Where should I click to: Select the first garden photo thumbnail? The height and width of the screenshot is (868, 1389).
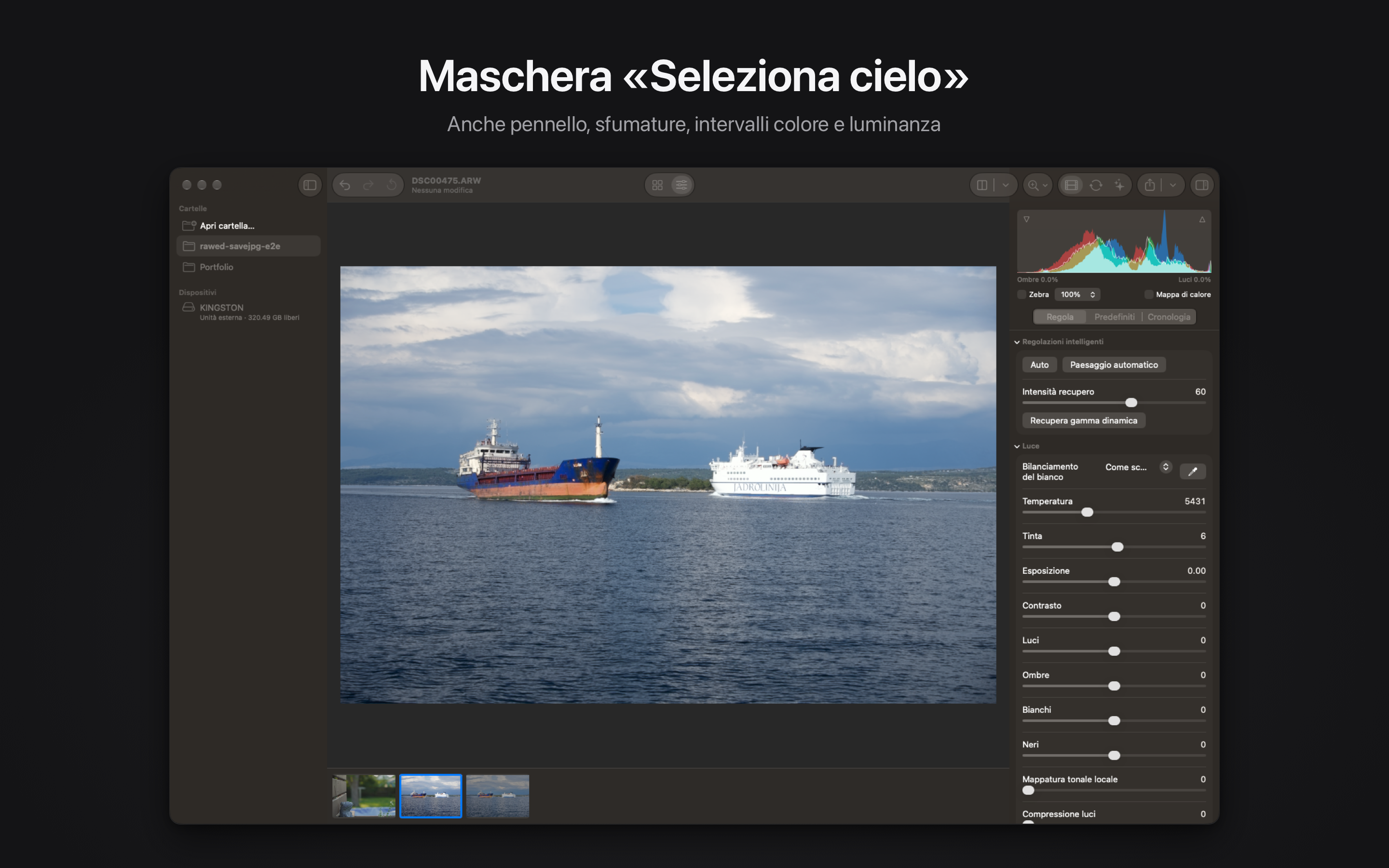pos(364,796)
